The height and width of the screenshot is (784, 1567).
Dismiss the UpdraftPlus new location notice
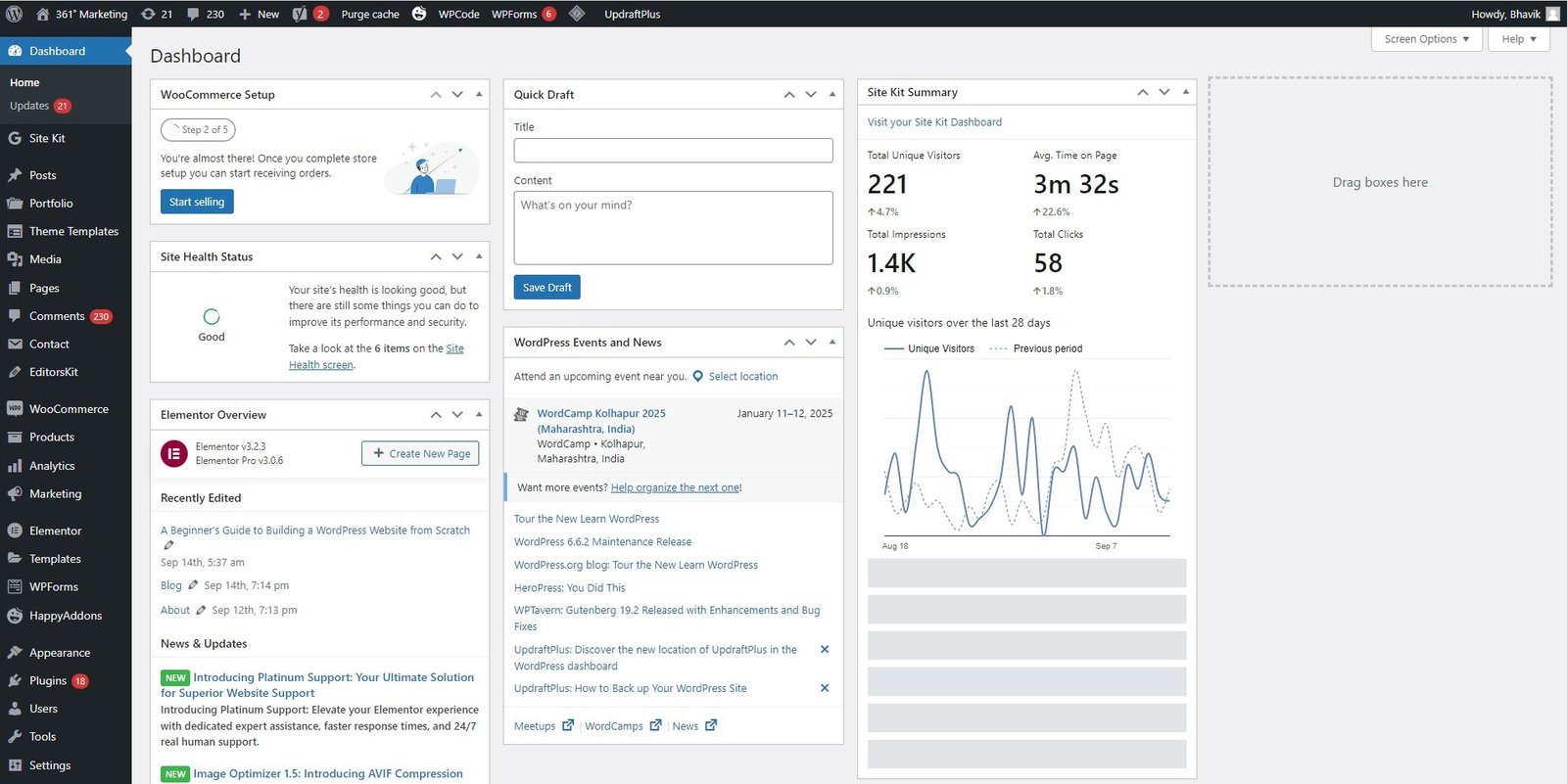tap(825, 649)
